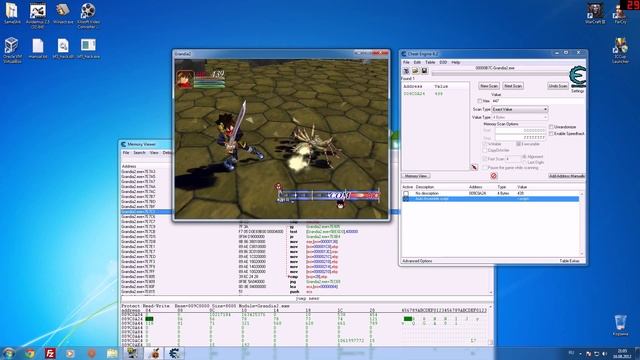Switch to Cheat Engine via its taskbar icon
Viewport: 640px width, 360px height.
(x=174, y=353)
